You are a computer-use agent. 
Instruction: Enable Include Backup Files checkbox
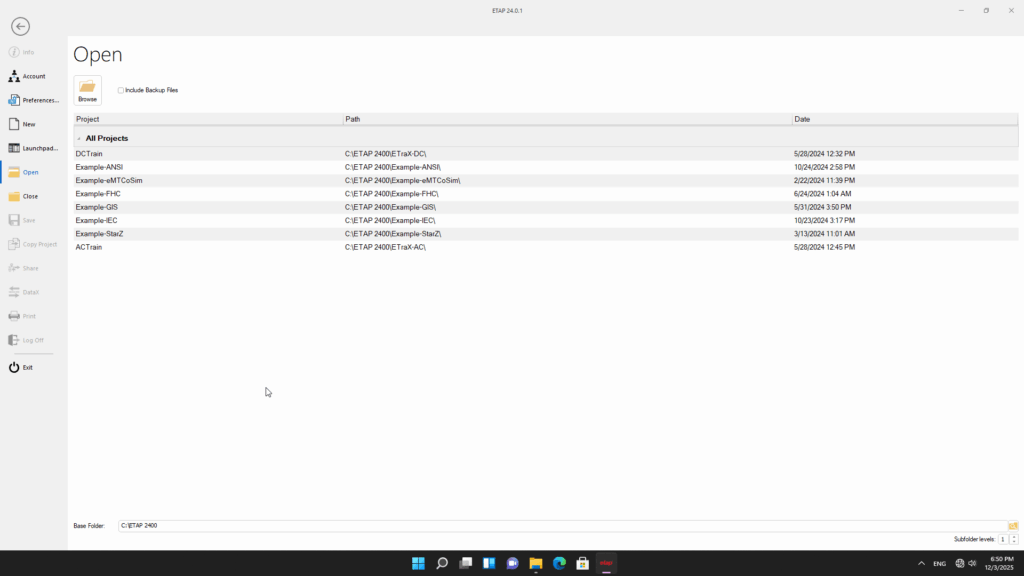tap(121, 90)
